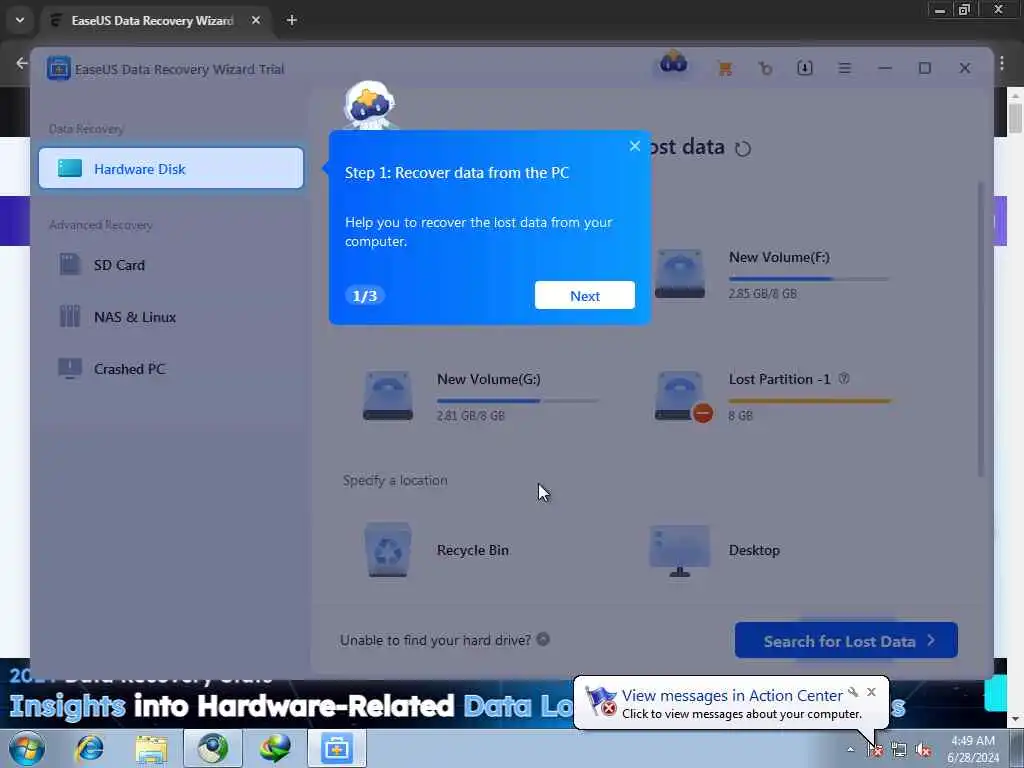
Task: Click the network tray icon
Action: point(899,750)
